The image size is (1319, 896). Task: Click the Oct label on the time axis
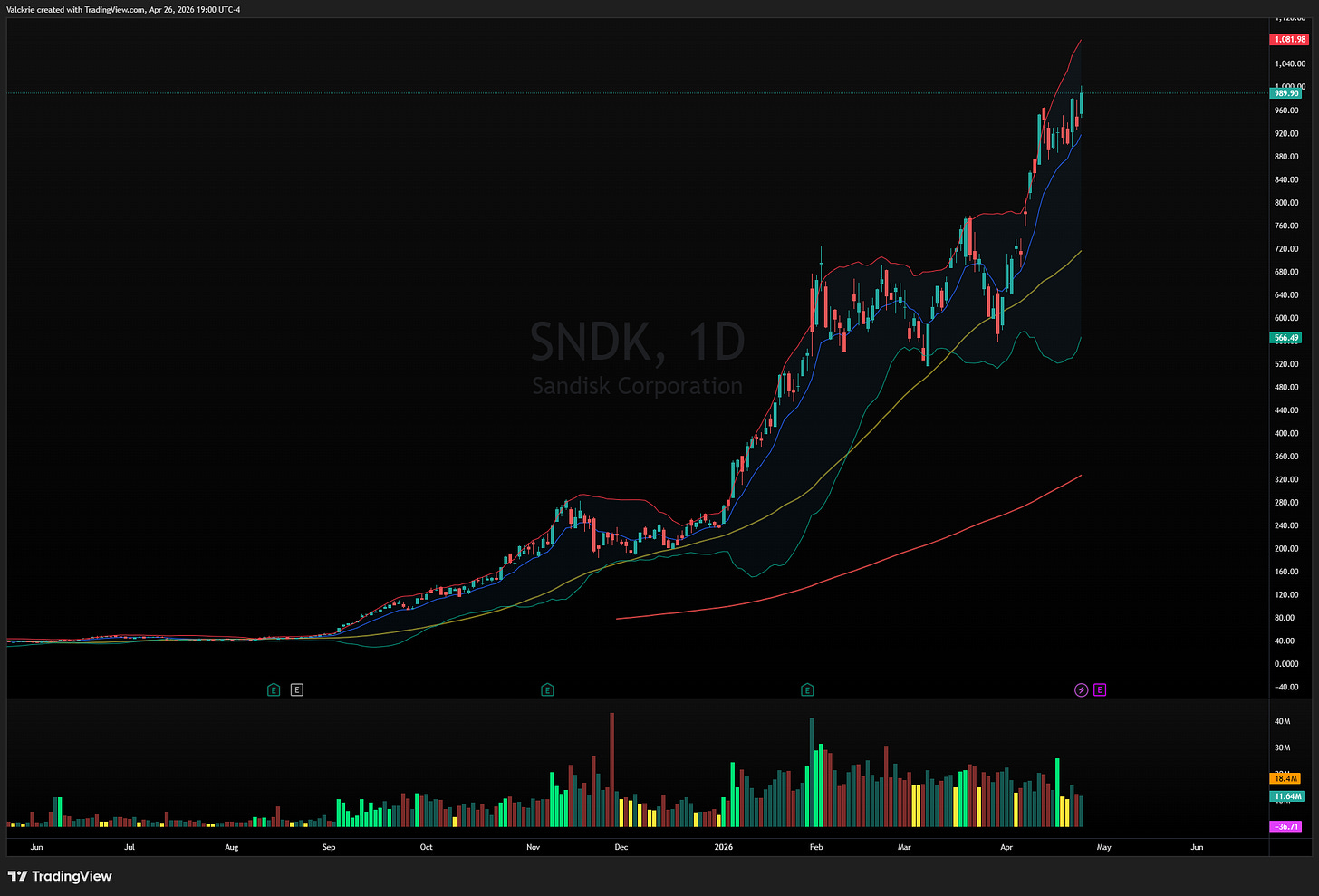coord(426,848)
